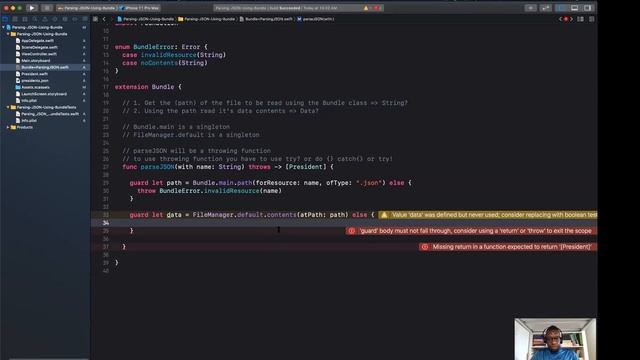Place cursor on empty line 34
This screenshot has width=640, height=360.
345,223
